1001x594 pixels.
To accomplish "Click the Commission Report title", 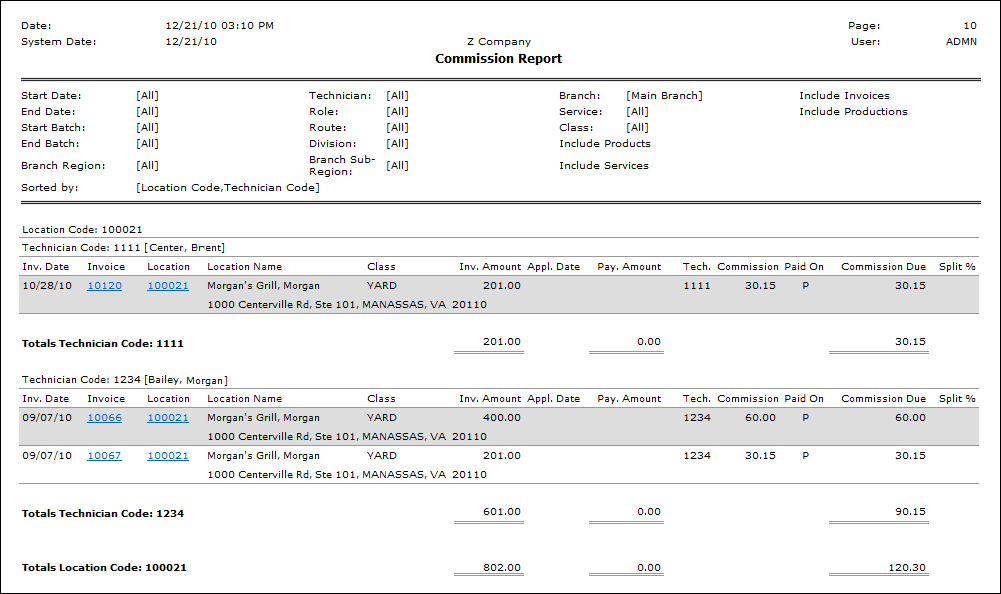I will (x=498, y=59).
